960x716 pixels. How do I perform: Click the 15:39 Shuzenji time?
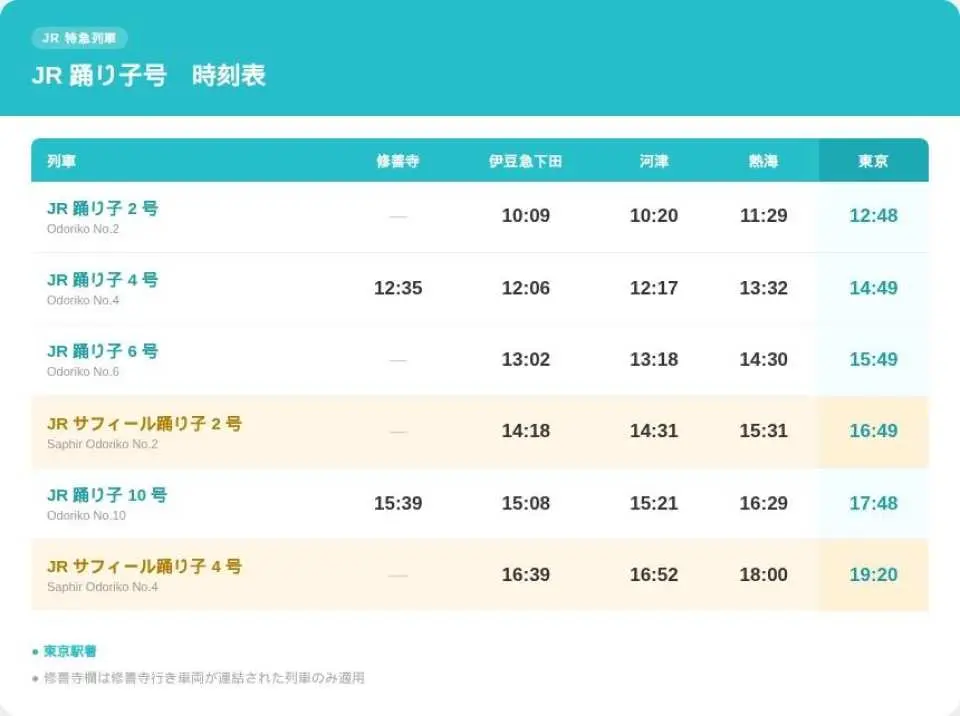point(398,503)
